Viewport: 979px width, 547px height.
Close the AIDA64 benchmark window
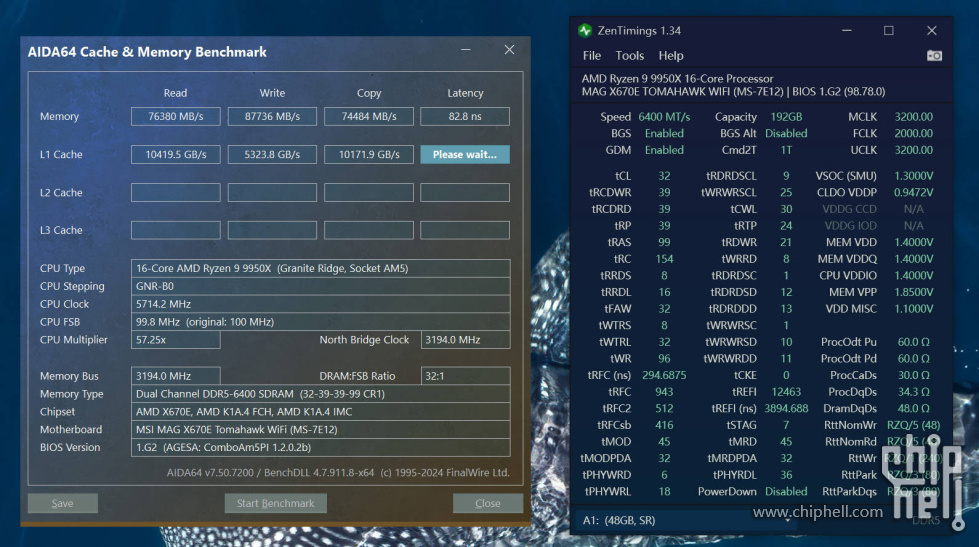point(509,50)
